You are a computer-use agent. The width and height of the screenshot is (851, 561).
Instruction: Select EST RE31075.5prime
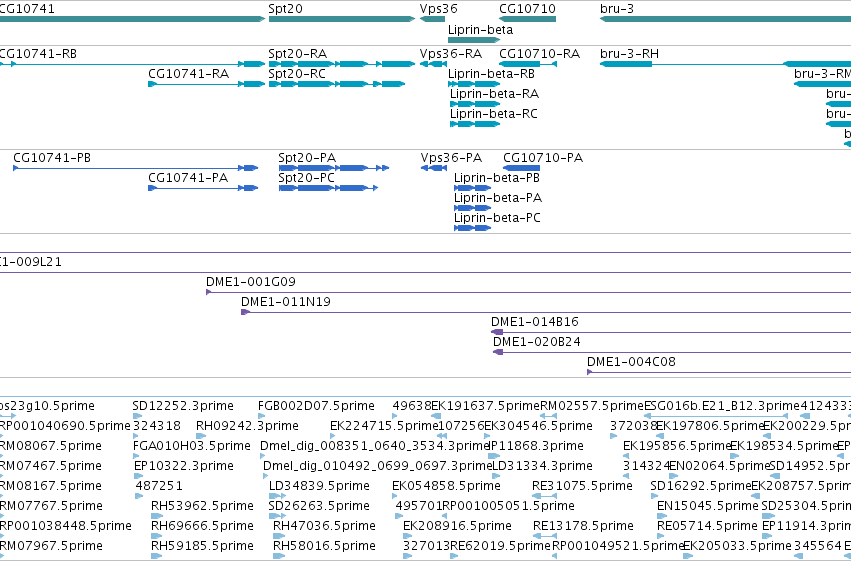coord(582,486)
